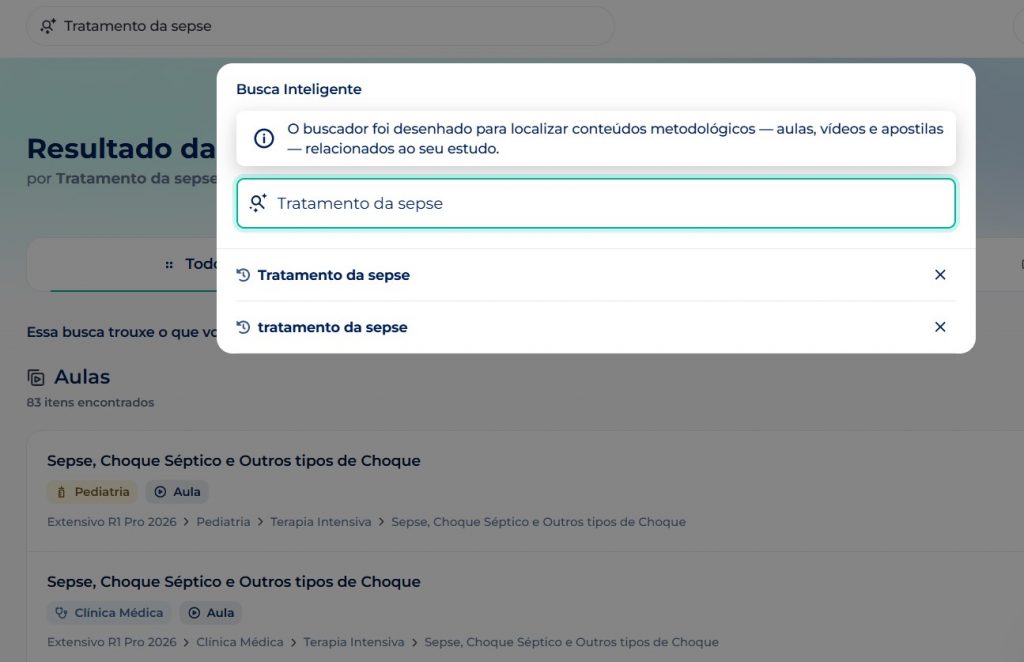Click 'Extensivo R1 Pro 2026' breadcrumb in second result
The width and height of the screenshot is (1024, 662).
click(112, 642)
